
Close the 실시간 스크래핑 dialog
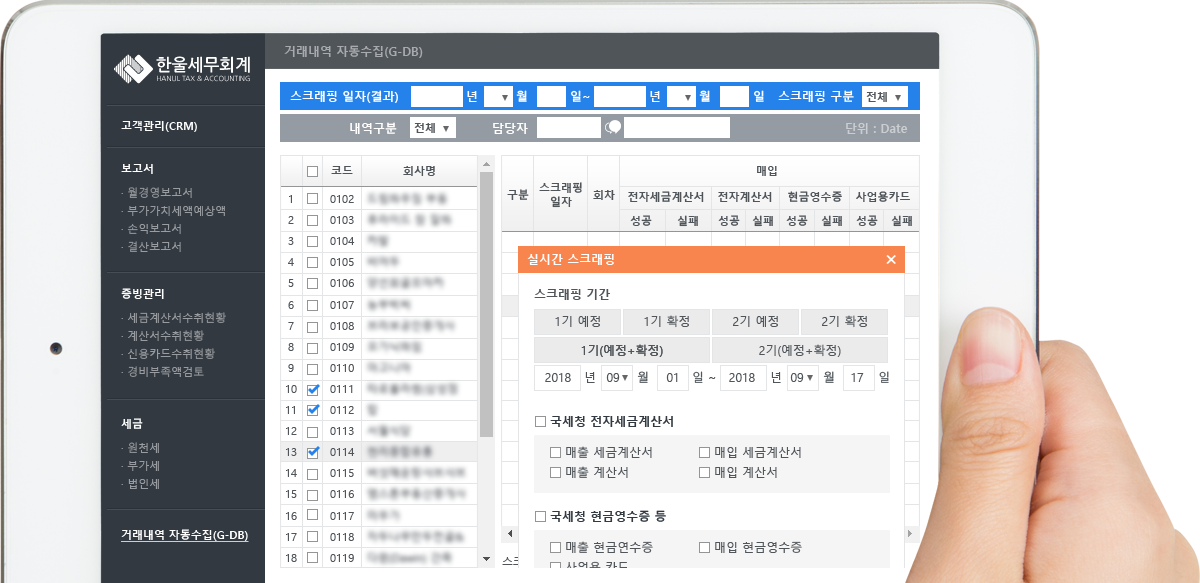click(x=891, y=259)
